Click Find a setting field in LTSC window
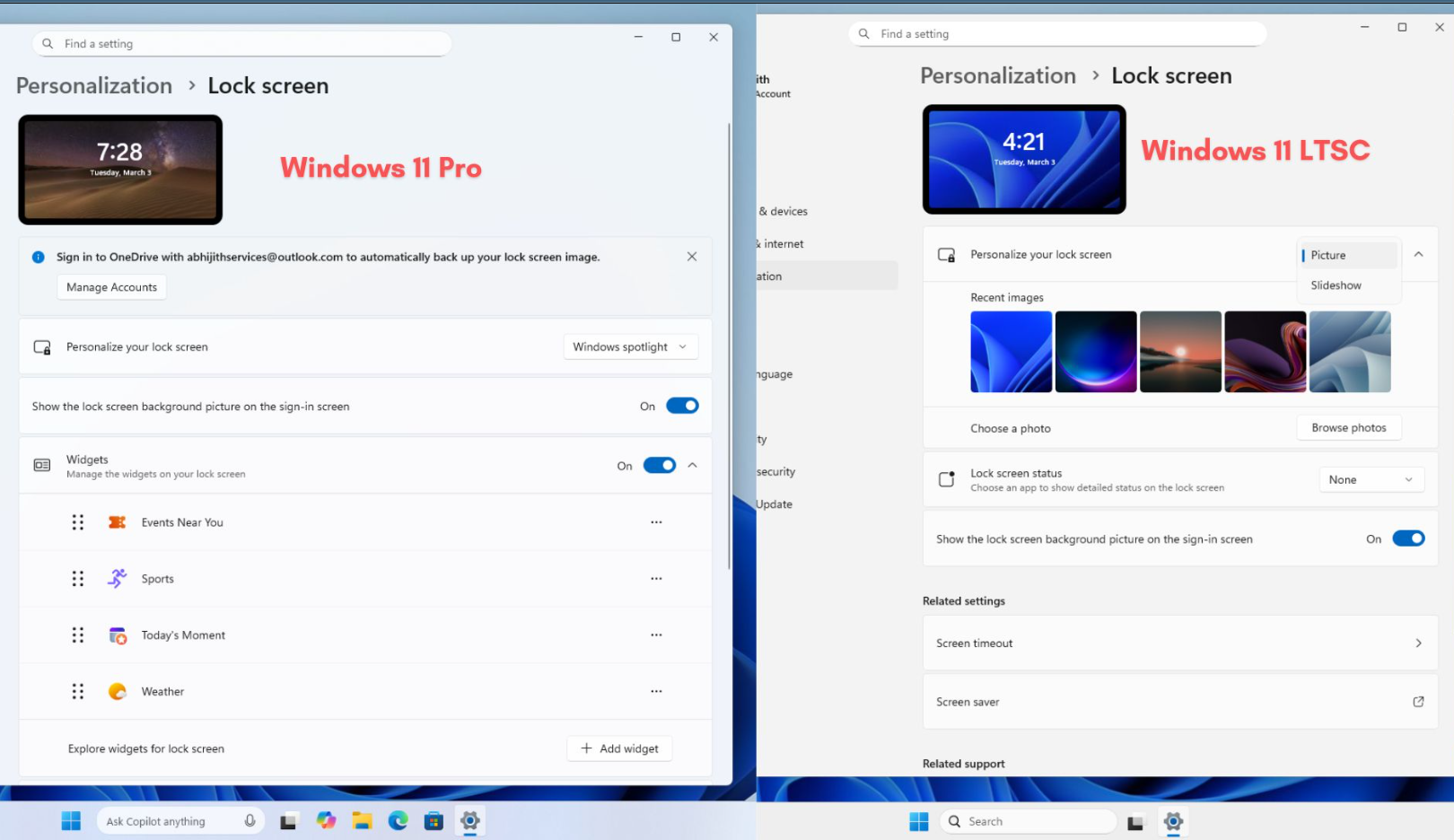 (1057, 34)
